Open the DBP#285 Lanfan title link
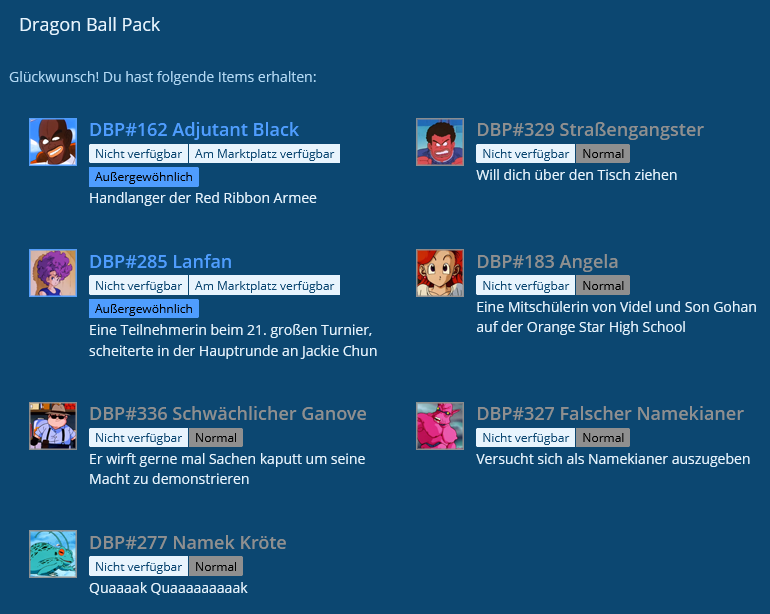770x614 pixels. [160, 262]
